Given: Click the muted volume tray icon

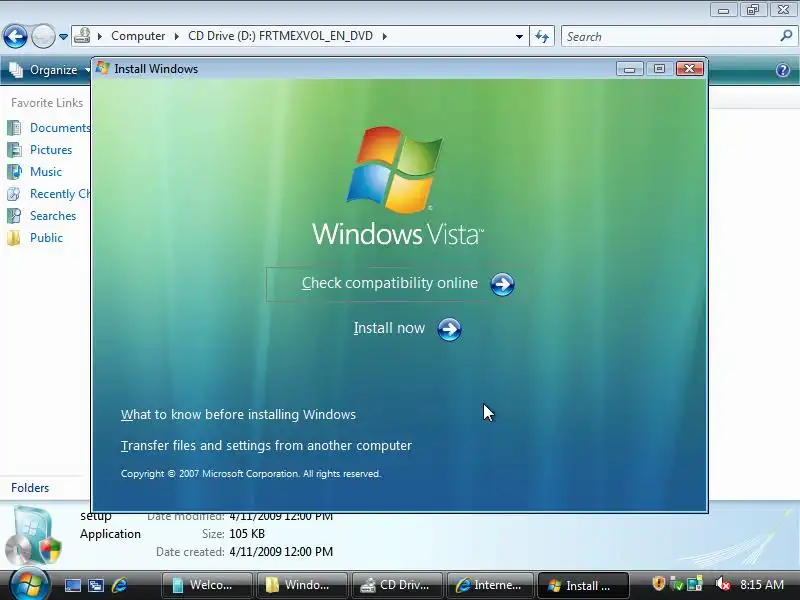Looking at the screenshot, I should coord(722,584).
